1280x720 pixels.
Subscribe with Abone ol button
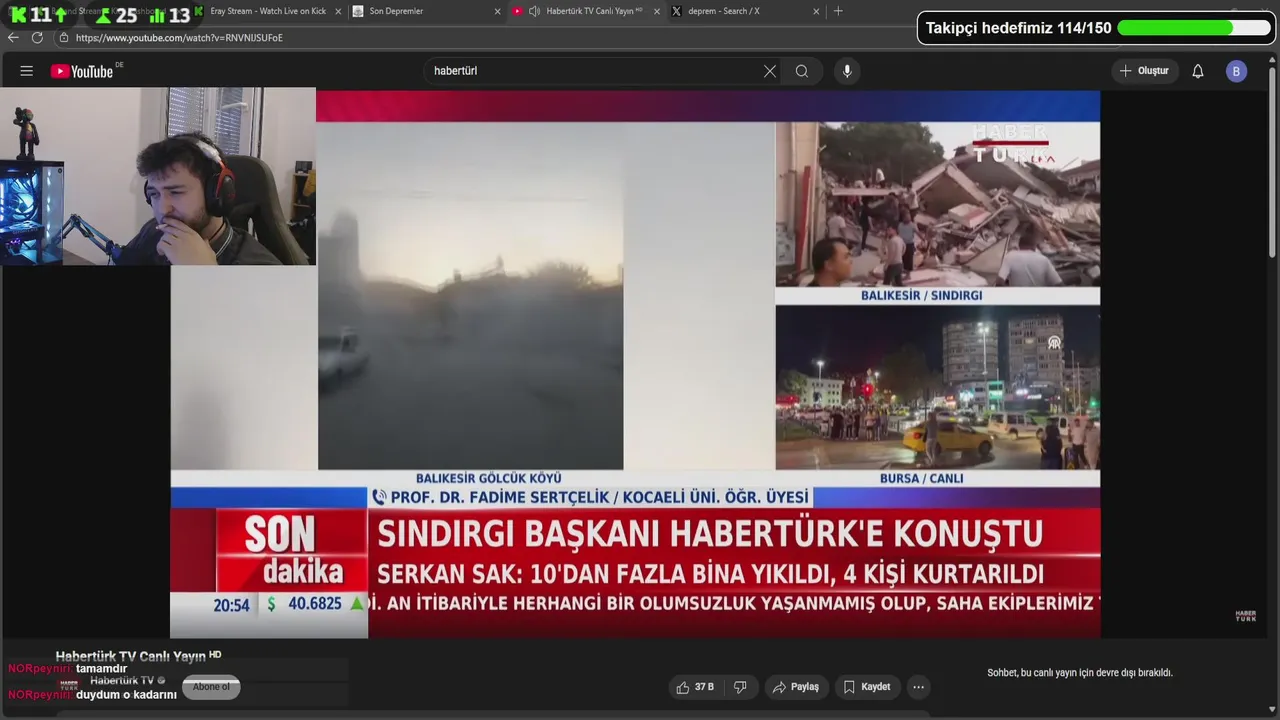point(211,687)
